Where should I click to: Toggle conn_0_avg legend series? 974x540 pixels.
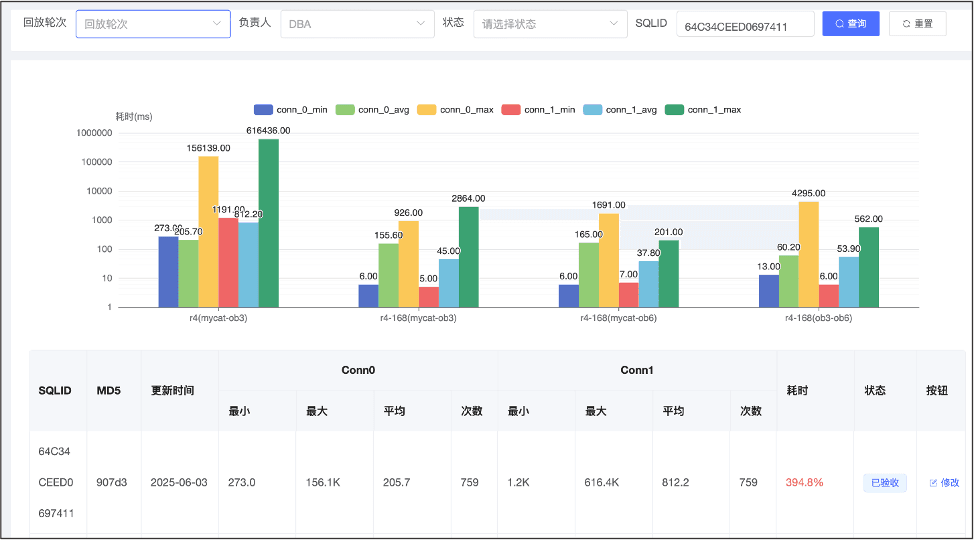372,110
